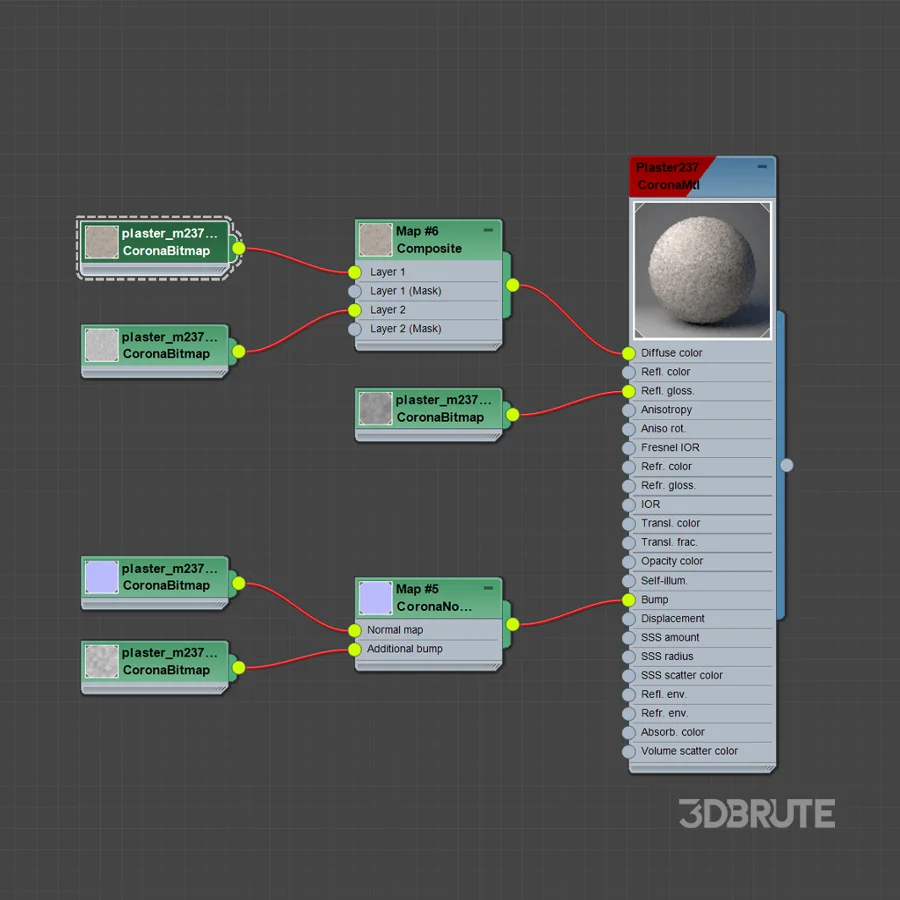Click the Self-illum. input socket

(629, 581)
